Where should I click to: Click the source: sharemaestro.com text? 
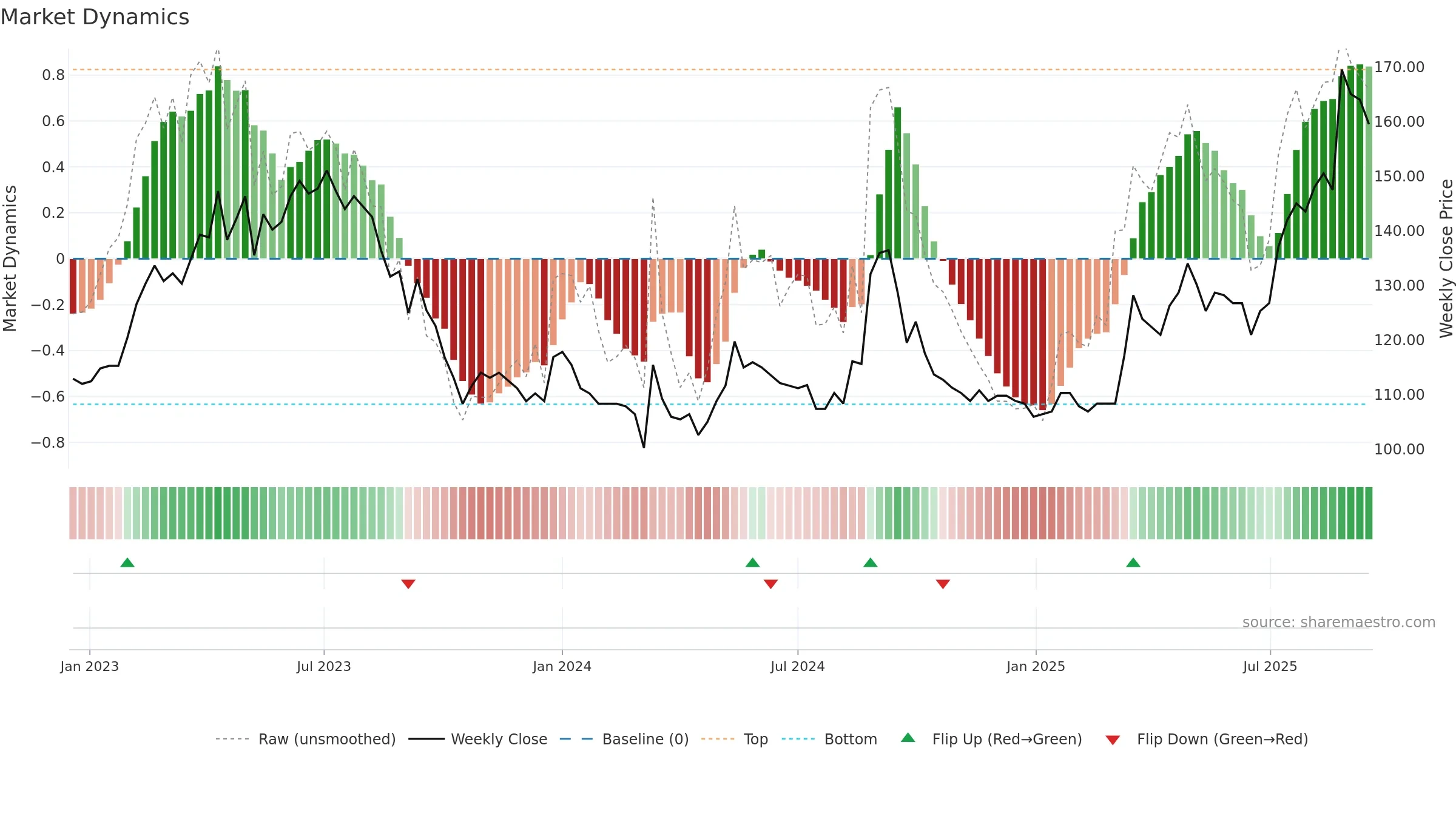1339,622
